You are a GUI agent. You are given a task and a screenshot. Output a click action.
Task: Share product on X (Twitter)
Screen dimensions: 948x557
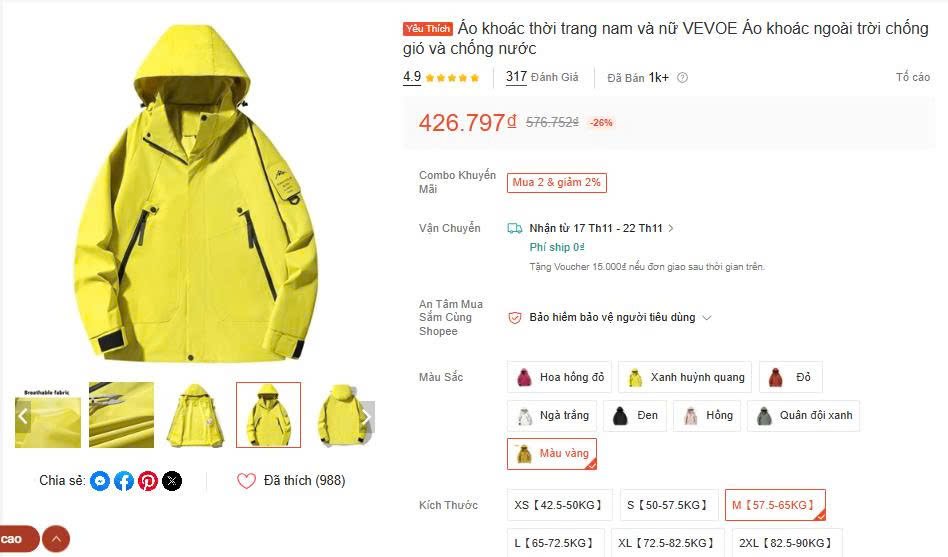click(172, 481)
